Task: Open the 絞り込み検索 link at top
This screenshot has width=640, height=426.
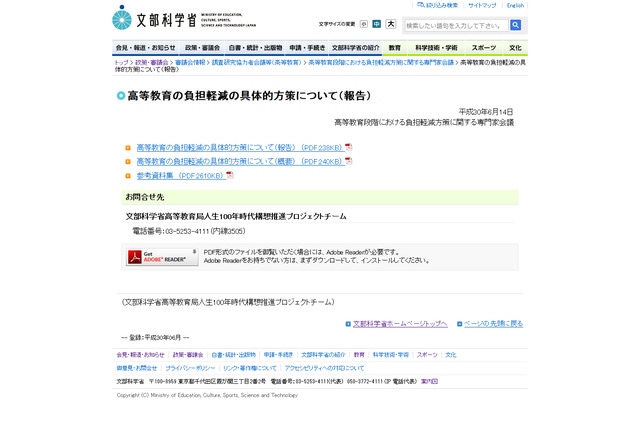Action: click(x=438, y=5)
